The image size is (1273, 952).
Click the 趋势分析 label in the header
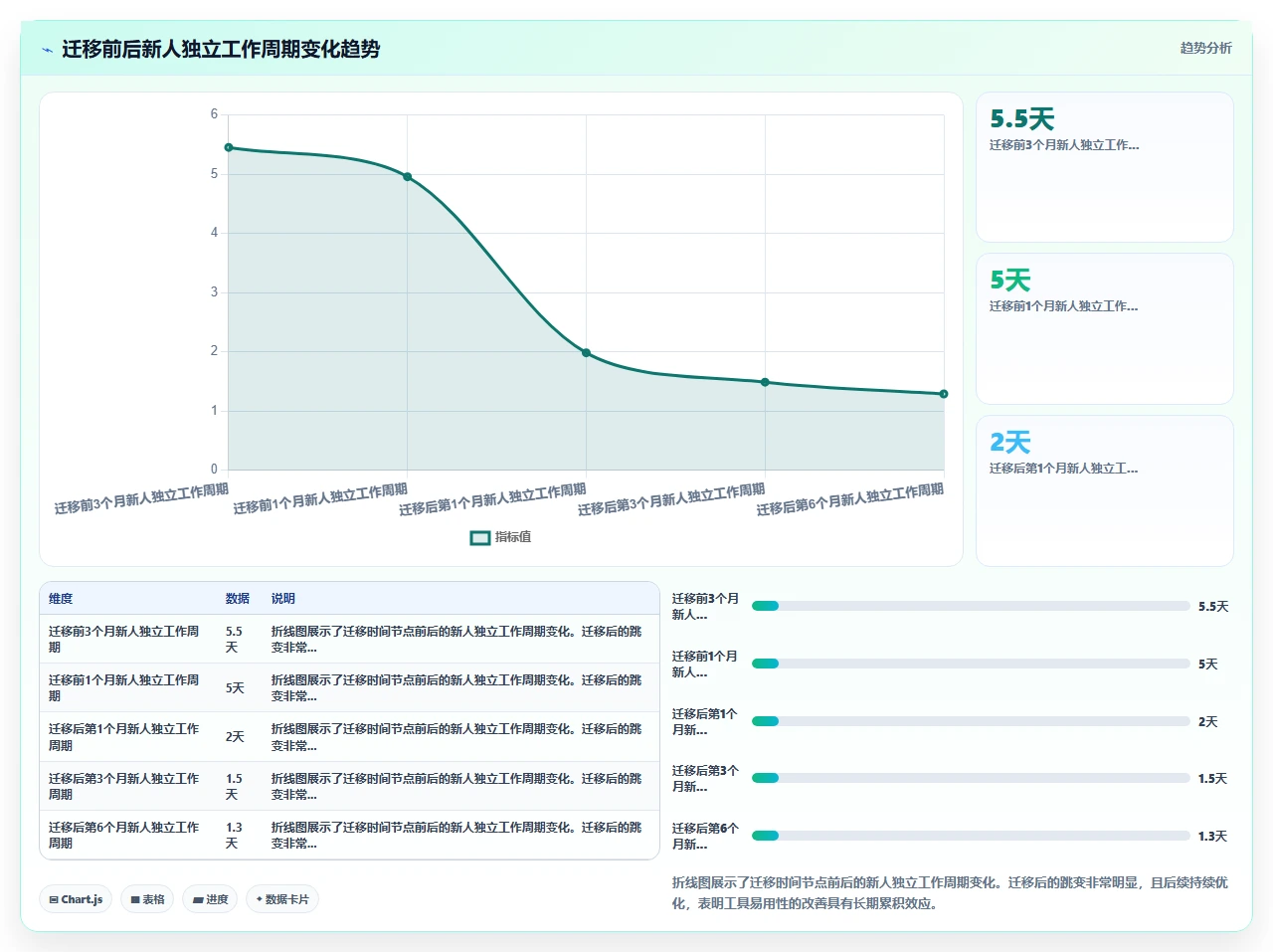pyautogui.click(x=1205, y=48)
